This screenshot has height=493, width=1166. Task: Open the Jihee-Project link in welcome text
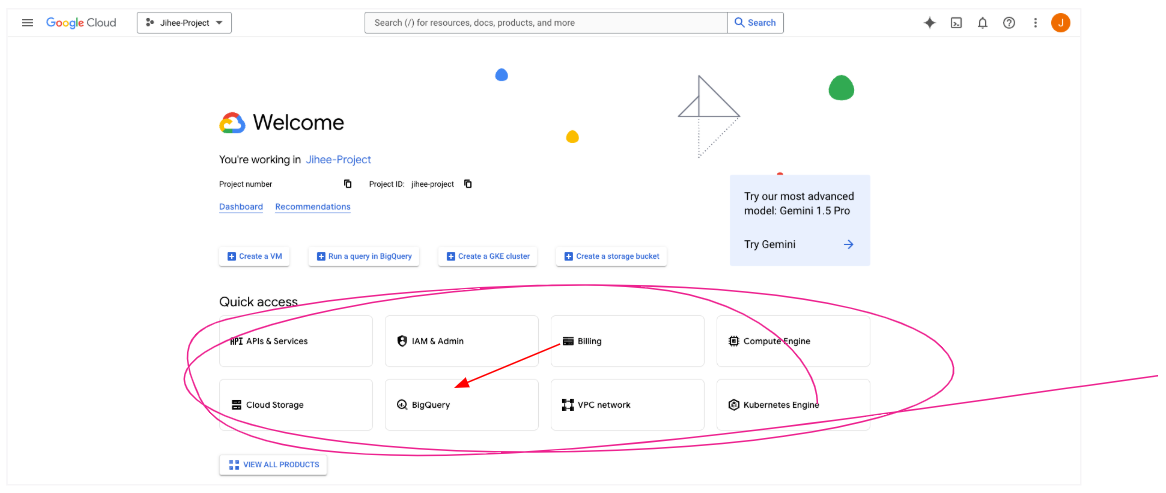338,159
